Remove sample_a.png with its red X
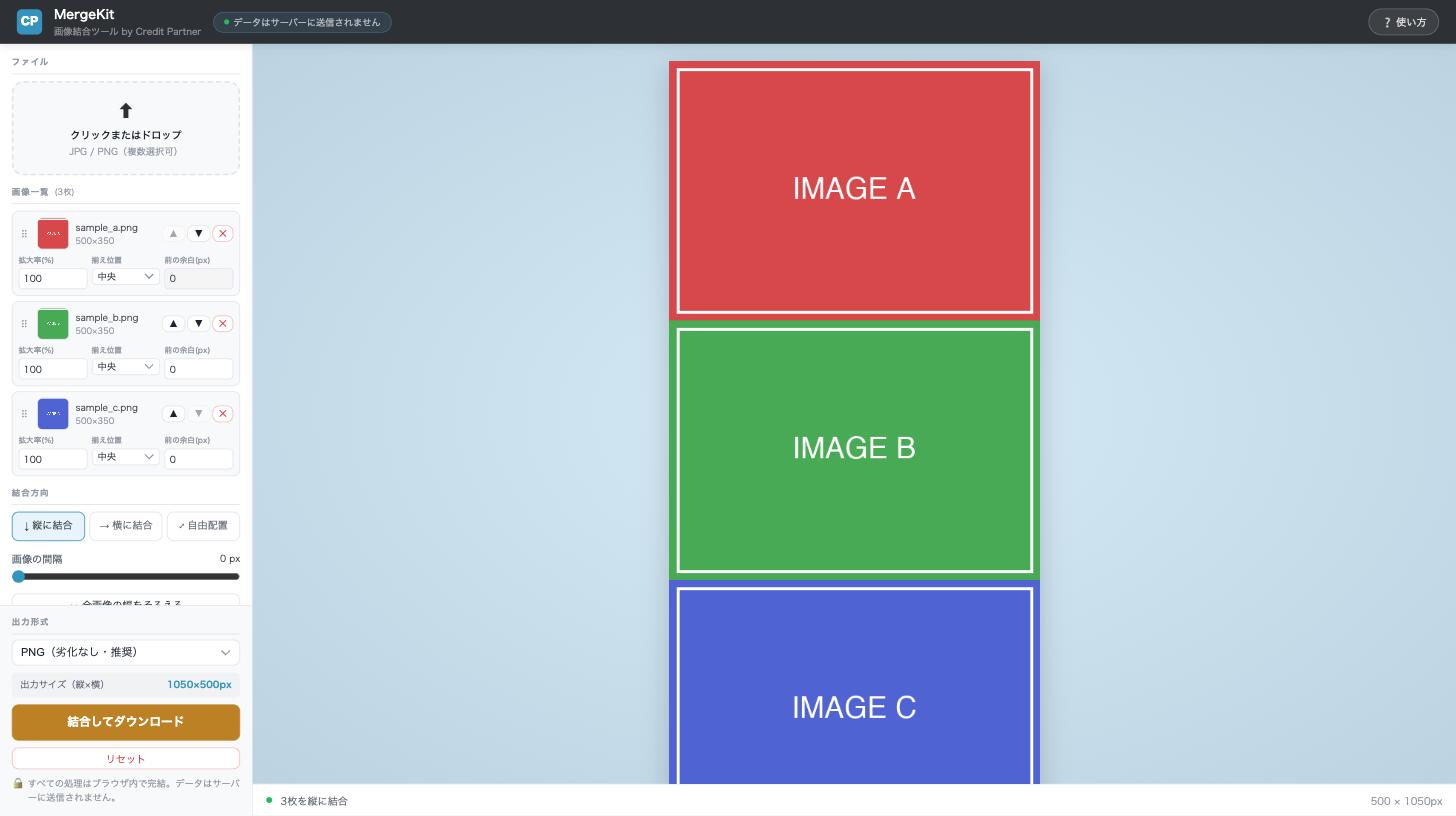This screenshot has width=1456, height=816. tap(223, 234)
